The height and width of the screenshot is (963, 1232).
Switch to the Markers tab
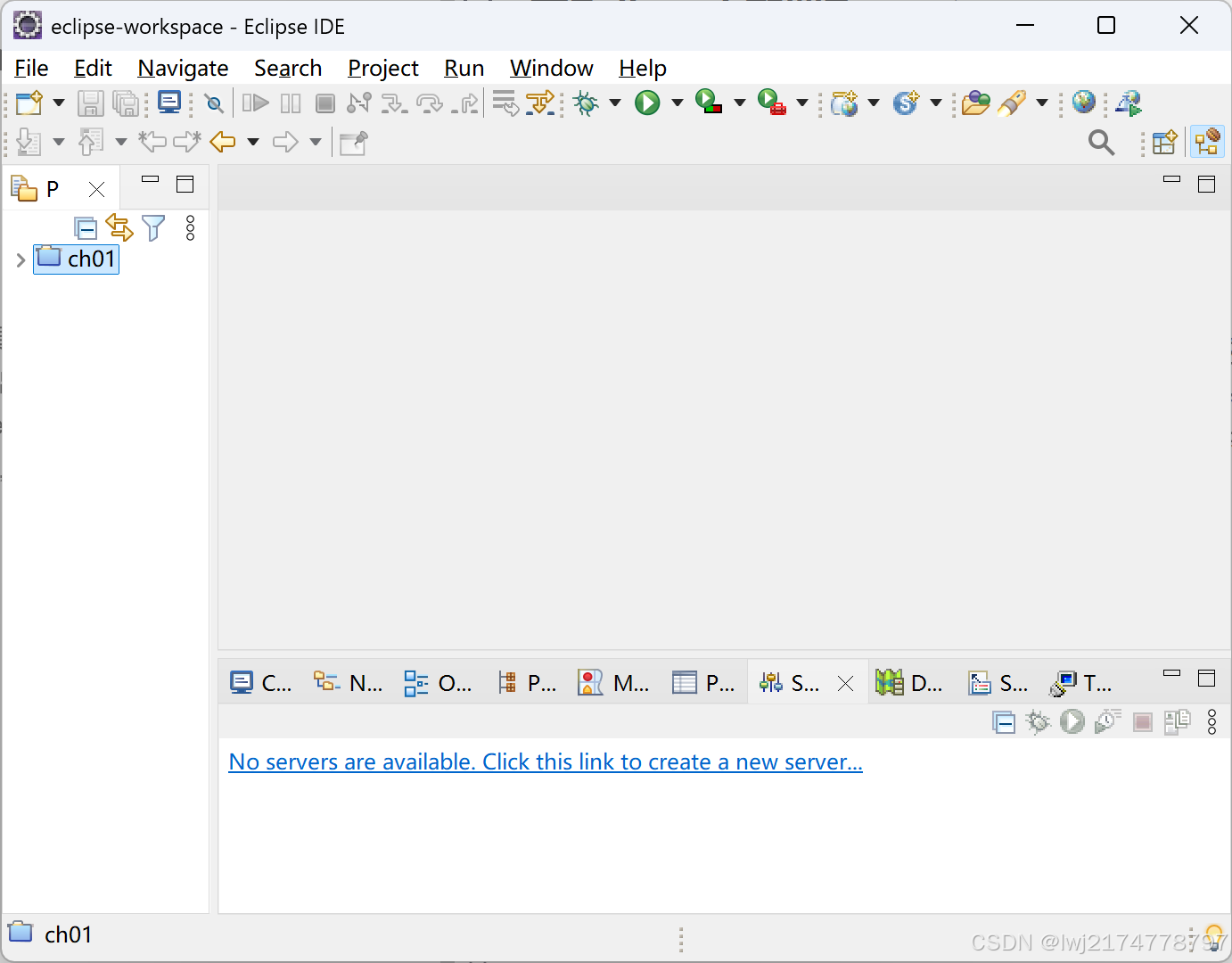(x=613, y=683)
